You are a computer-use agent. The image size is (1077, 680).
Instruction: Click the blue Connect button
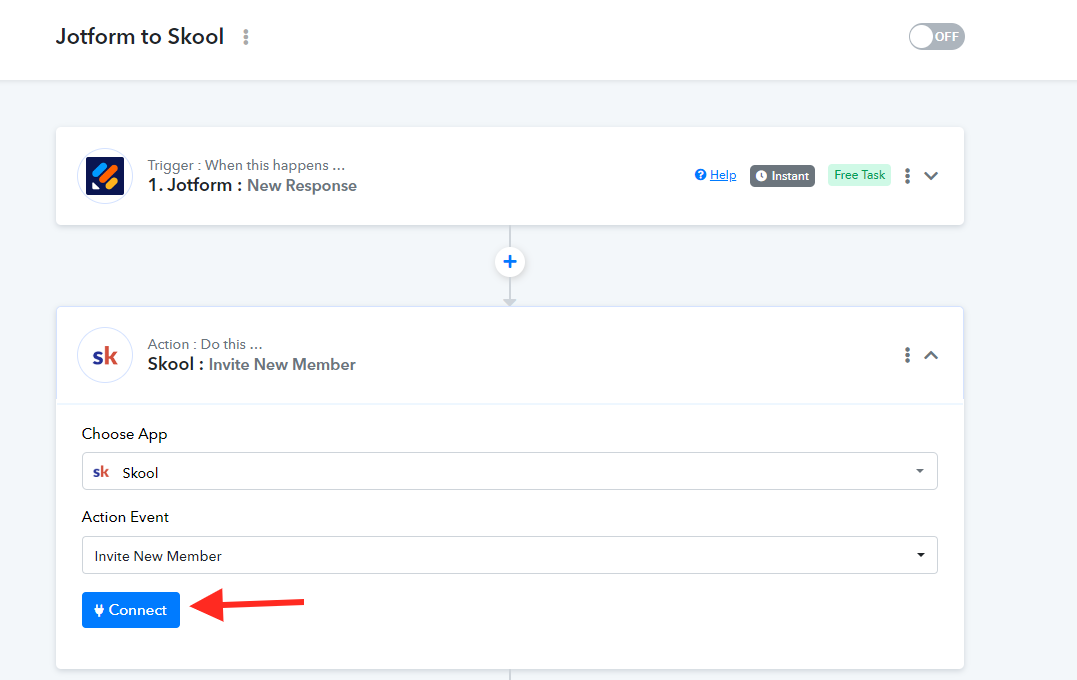point(131,610)
